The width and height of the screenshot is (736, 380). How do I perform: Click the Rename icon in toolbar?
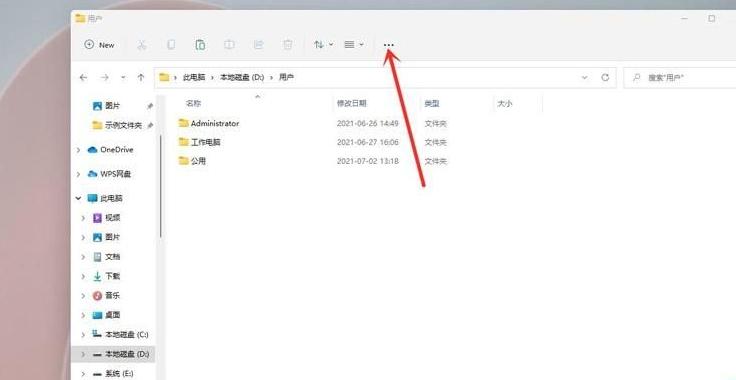point(229,45)
